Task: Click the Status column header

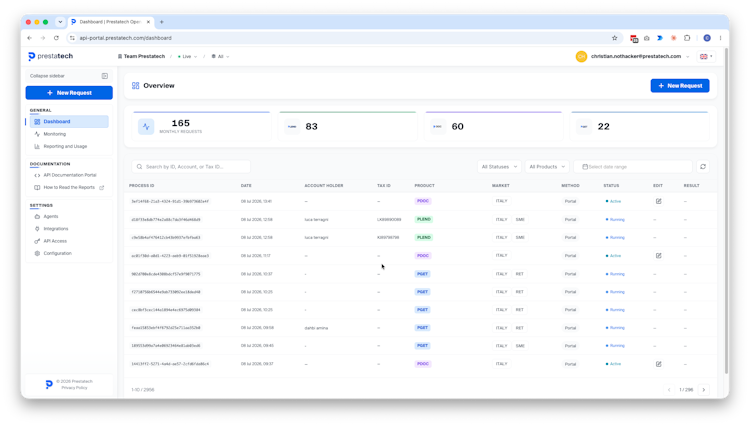Action: (x=611, y=186)
